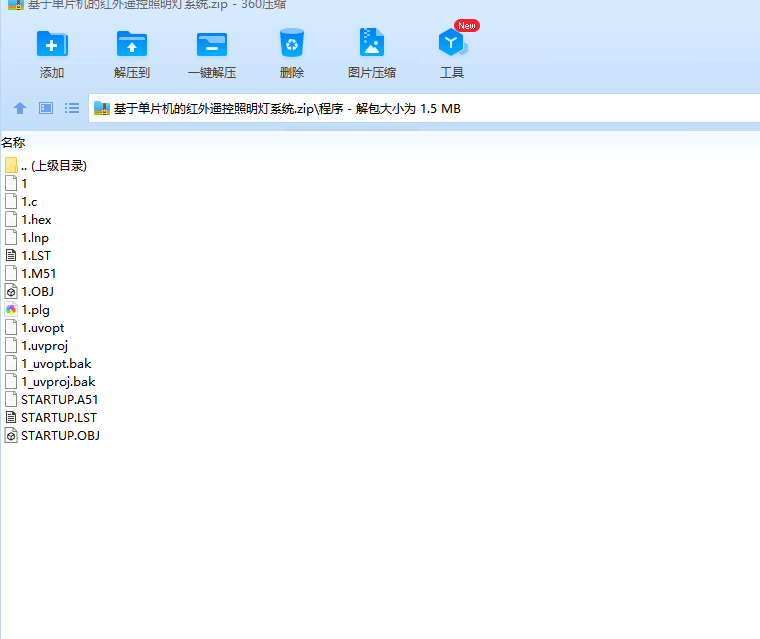The width and height of the screenshot is (760, 639).
Task: Click the 解压到 (Extract to) icon
Action: 132,45
